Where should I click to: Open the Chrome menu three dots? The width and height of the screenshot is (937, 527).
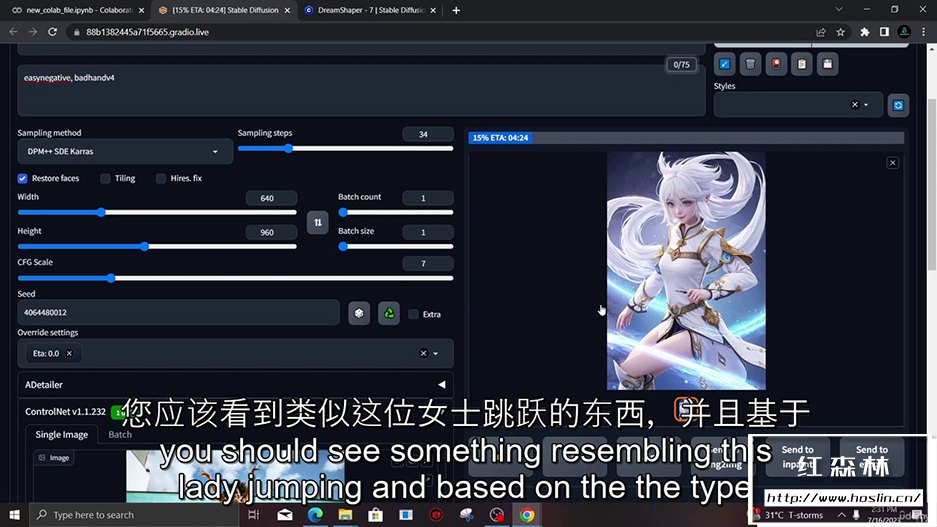click(924, 32)
